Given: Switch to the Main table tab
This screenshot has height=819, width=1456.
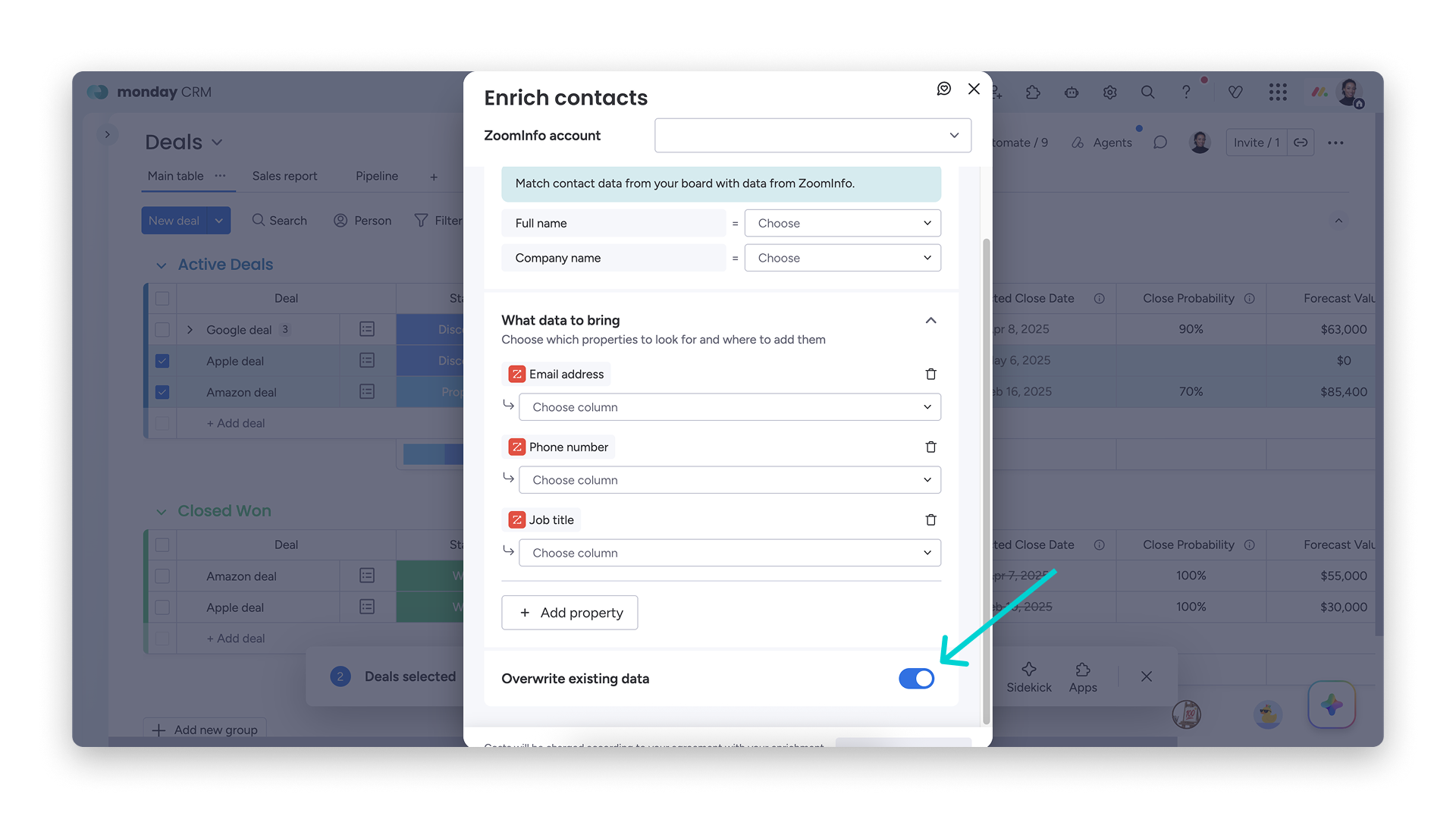Looking at the screenshot, I should click(175, 176).
